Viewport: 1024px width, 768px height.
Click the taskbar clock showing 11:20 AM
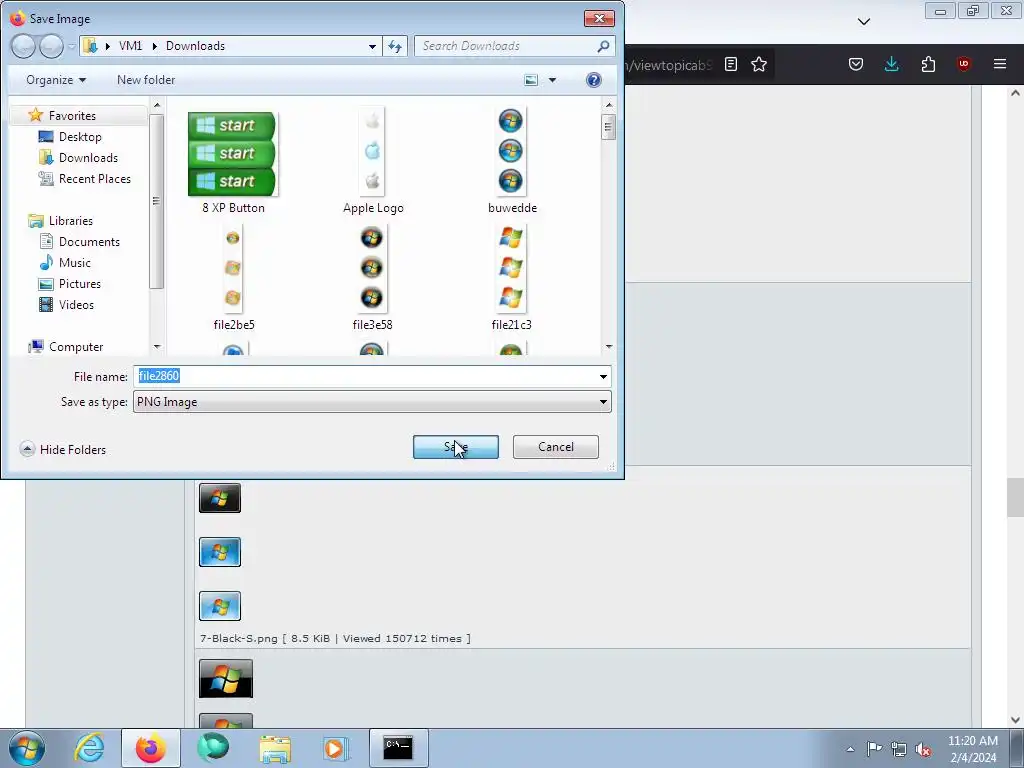(972, 748)
